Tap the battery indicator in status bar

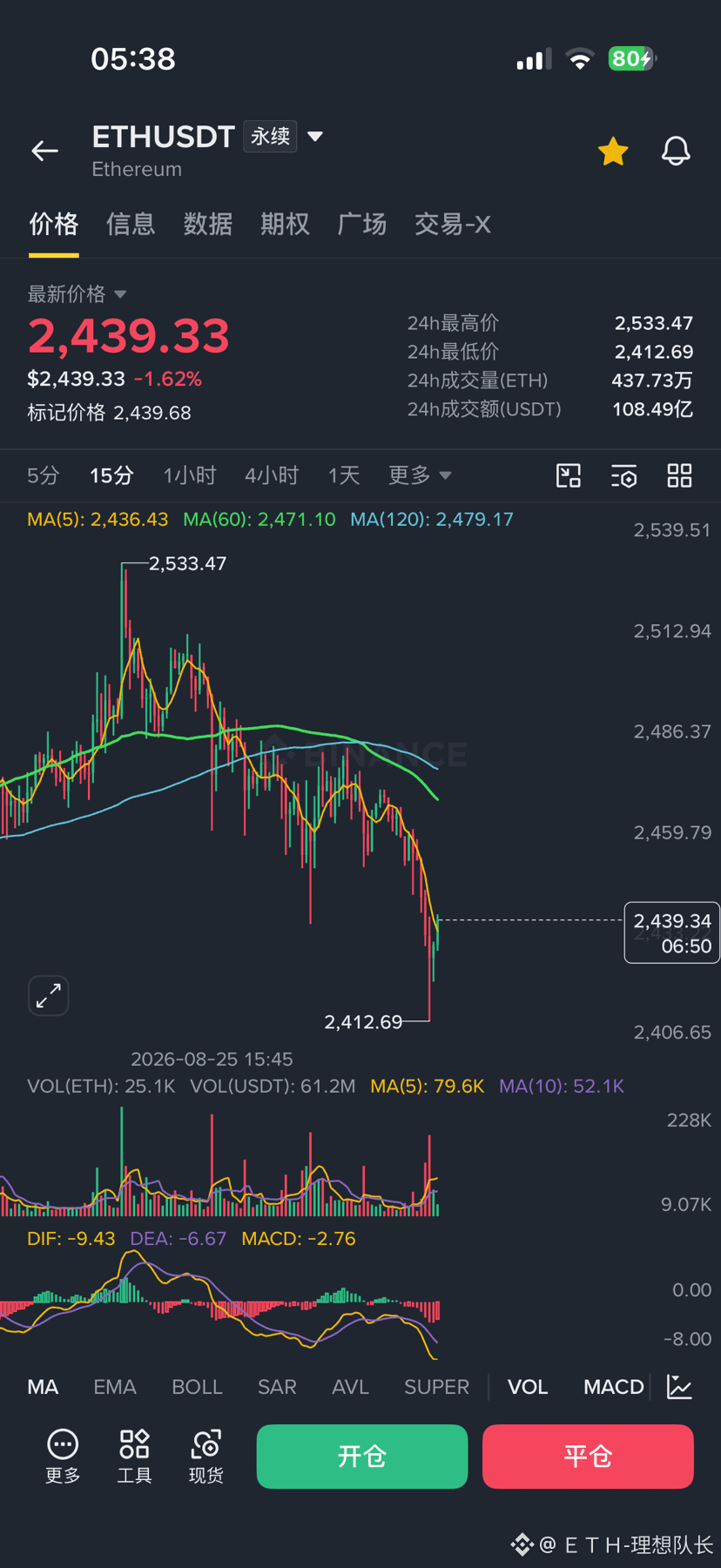632,59
